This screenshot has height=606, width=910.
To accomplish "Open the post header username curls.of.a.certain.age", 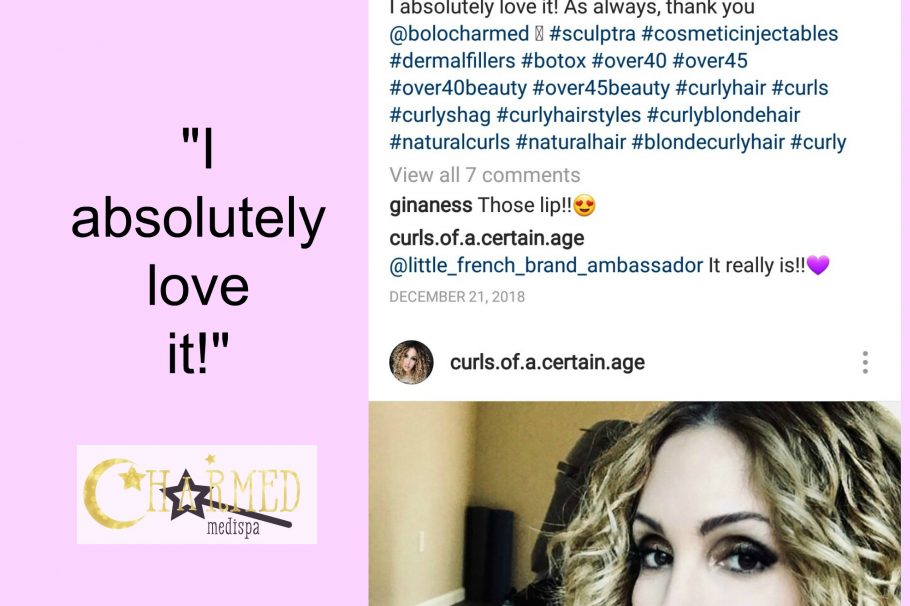I will click(x=547, y=362).
